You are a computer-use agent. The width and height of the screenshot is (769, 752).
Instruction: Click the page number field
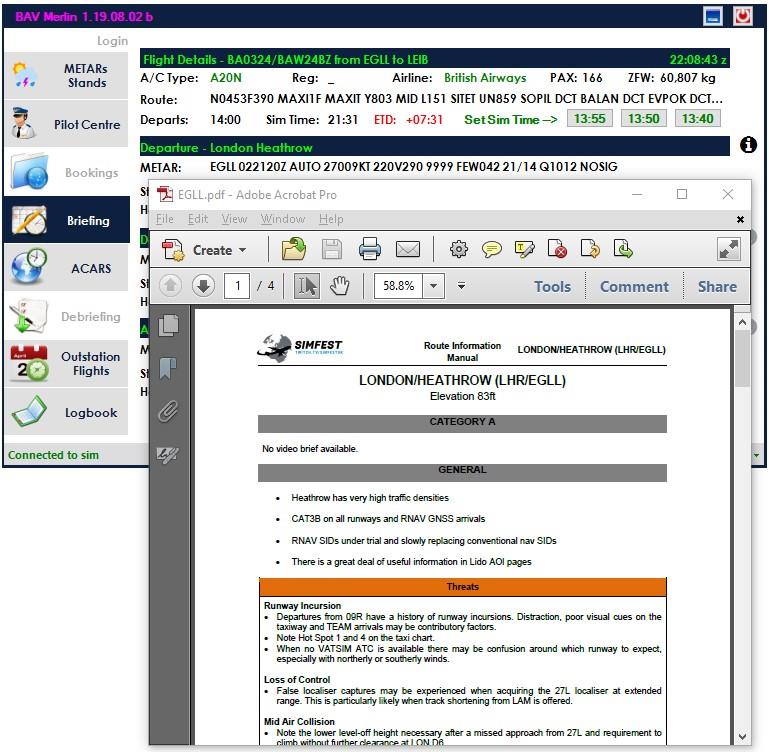coord(237,285)
